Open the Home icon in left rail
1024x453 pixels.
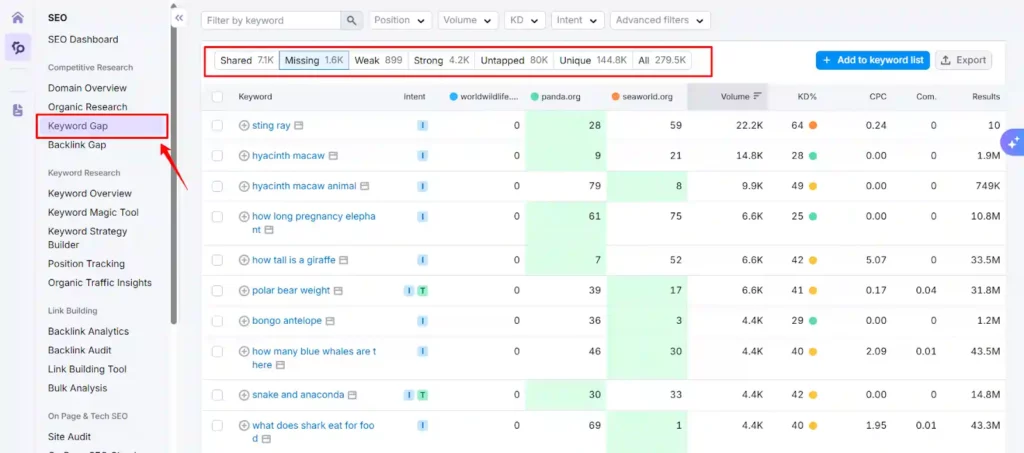18,17
